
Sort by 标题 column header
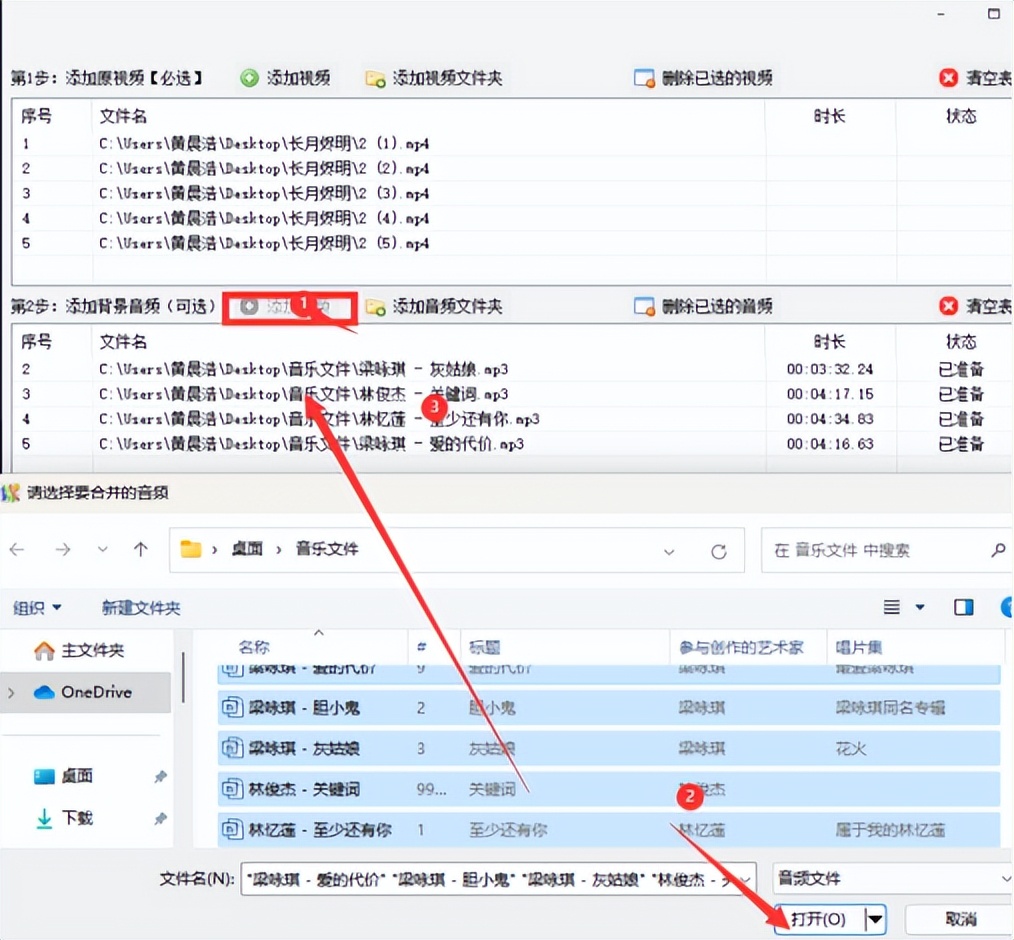point(485,647)
